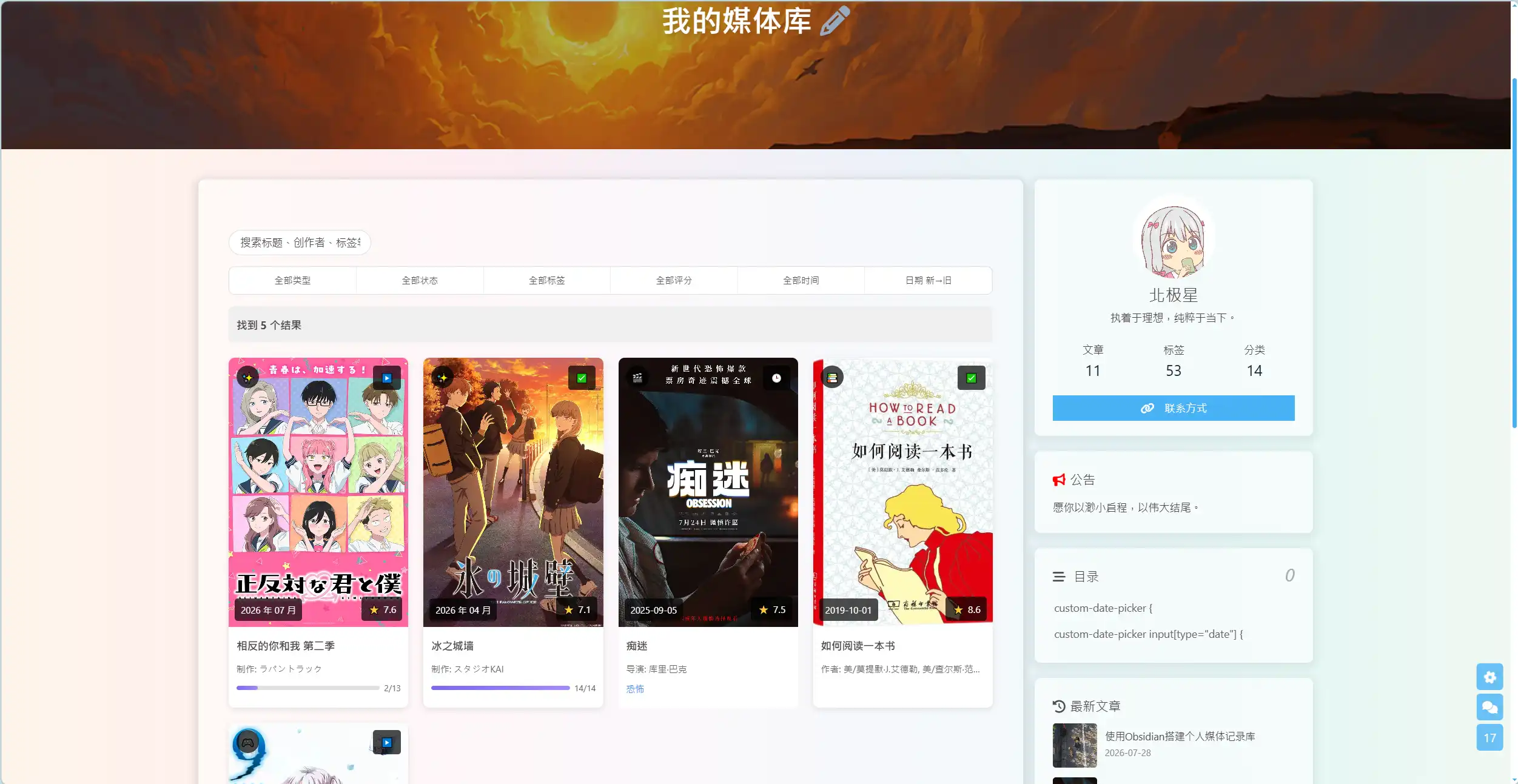Open the 如何阅读一本书 title link
1518x784 pixels.
858,646
